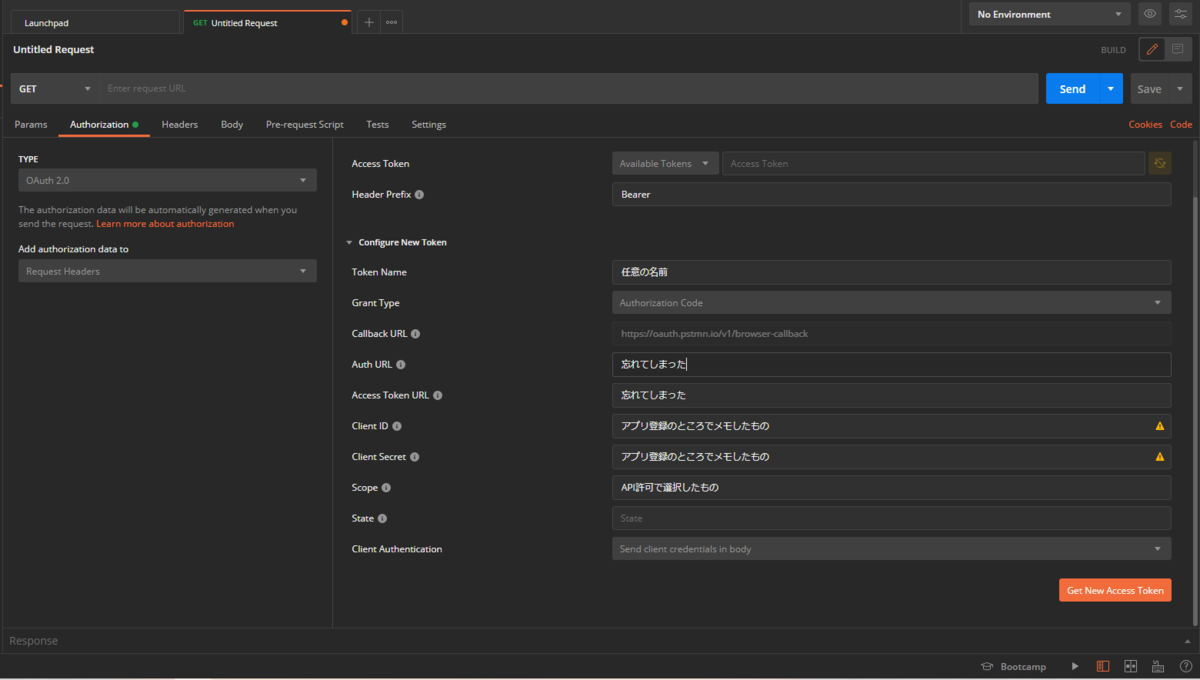Switch to the Pre-request Script tab
Image resolution: width=1200 pixels, height=680 pixels.
coord(305,125)
